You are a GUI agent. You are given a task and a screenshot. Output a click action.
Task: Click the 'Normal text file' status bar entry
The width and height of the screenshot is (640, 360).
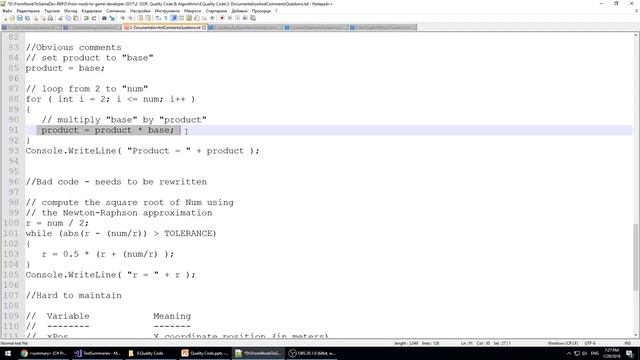[14, 343]
